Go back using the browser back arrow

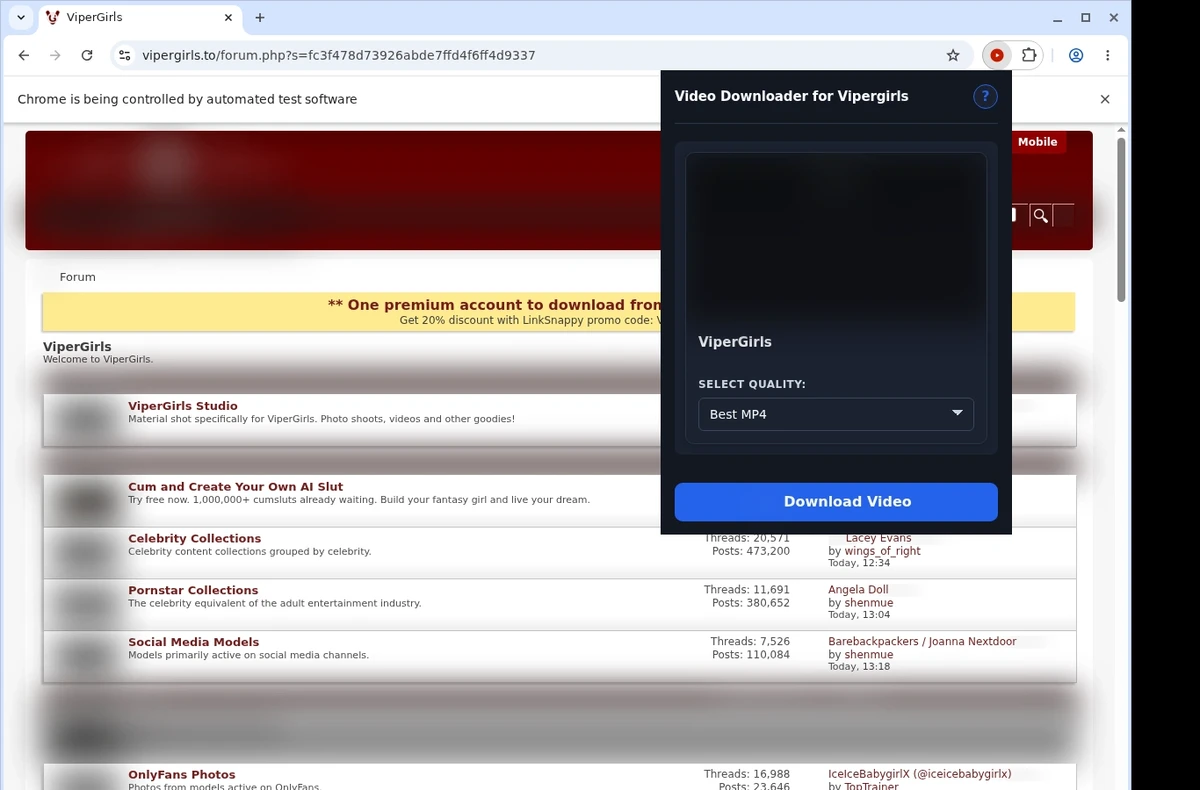pyautogui.click(x=24, y=56)
